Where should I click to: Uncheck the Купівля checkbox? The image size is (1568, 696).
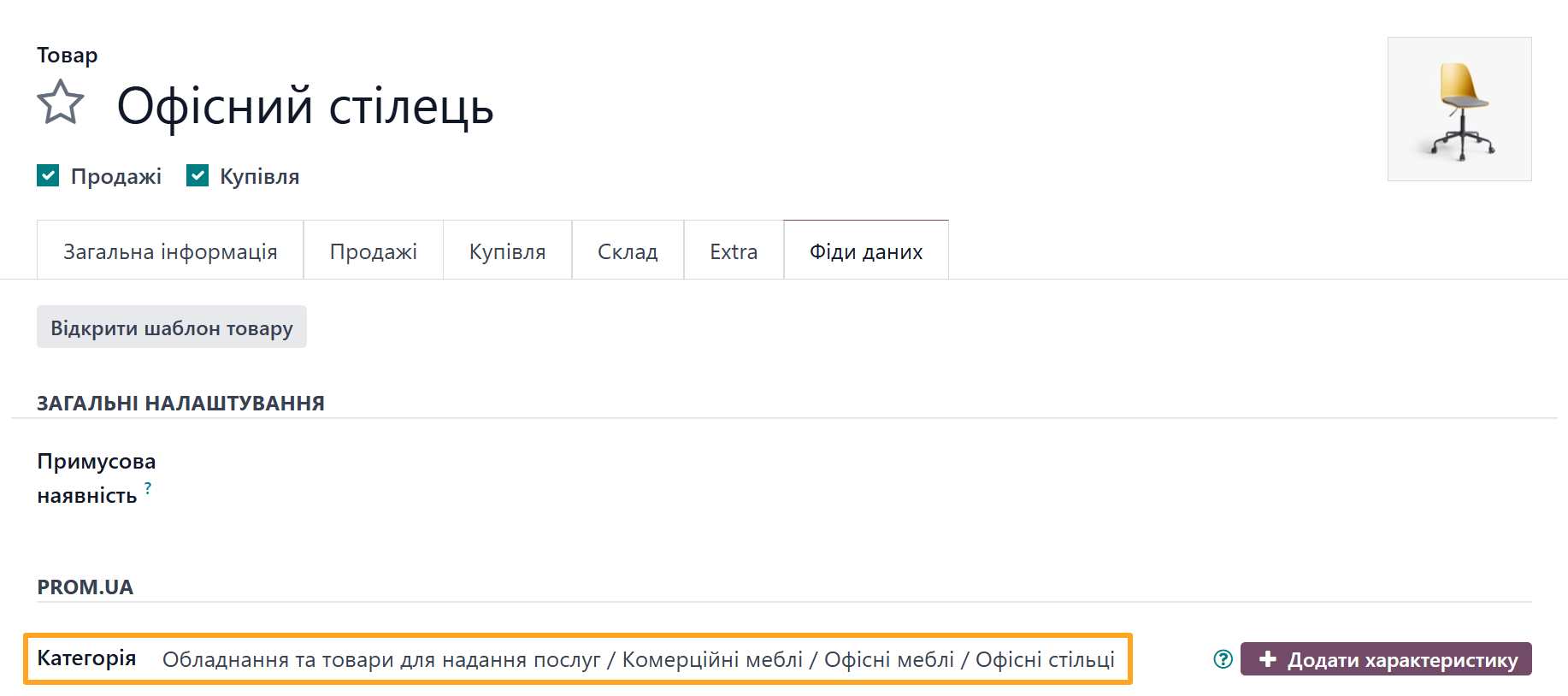point(197,176)
